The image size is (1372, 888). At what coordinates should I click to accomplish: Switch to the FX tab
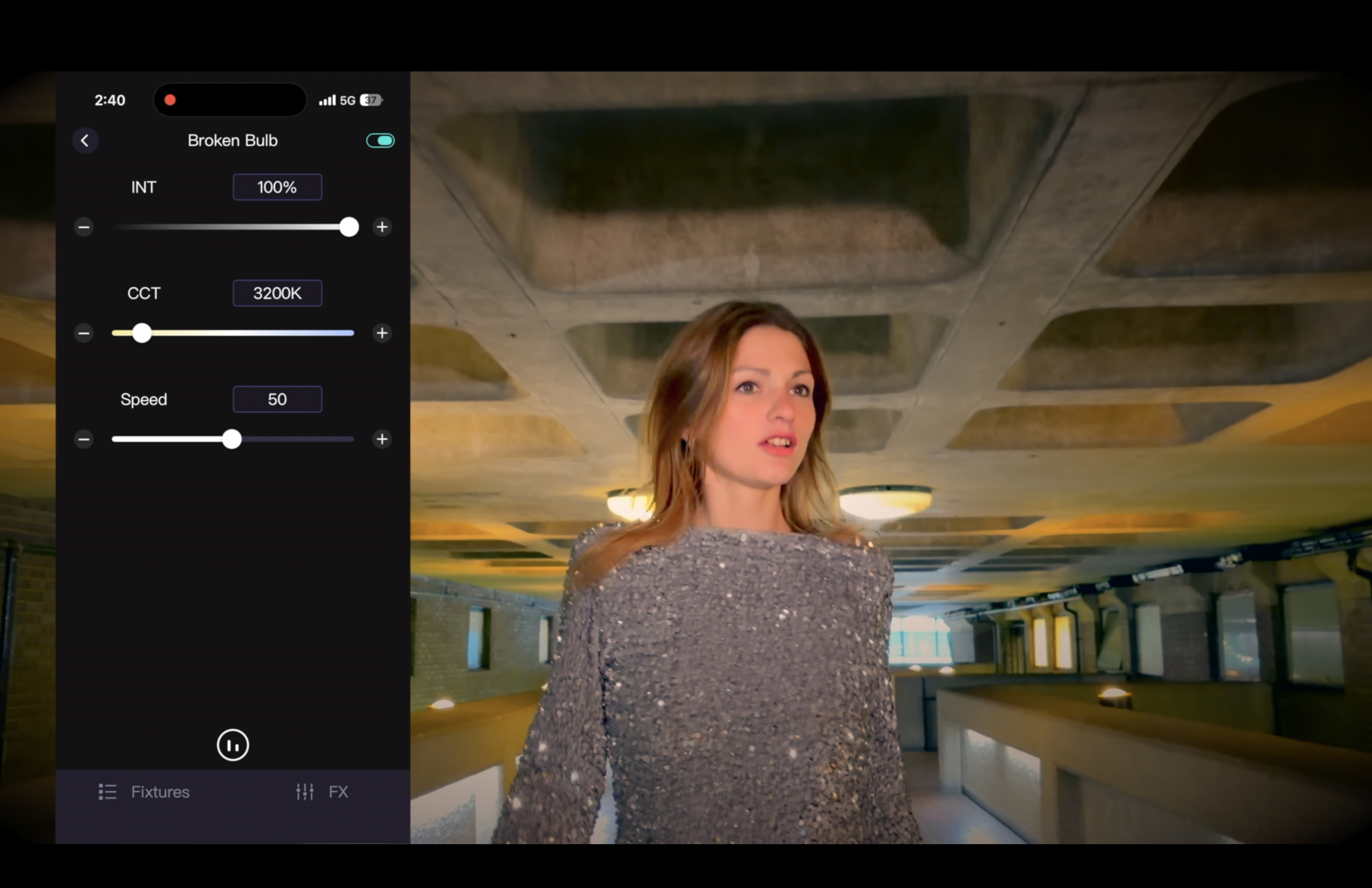(x=322, y=792)
